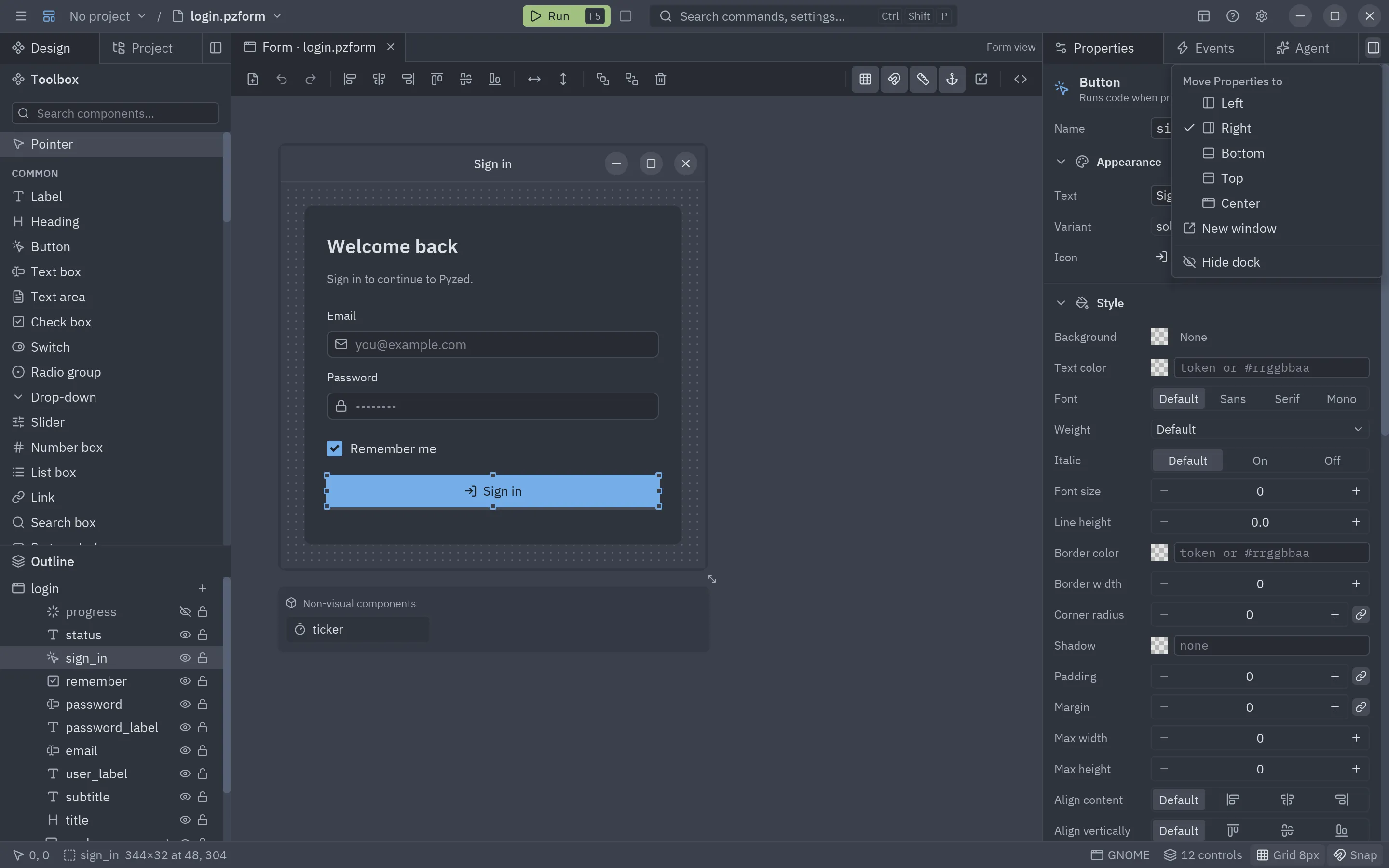Switch to the Project tab
This screenshot has width=1389, height=868.
pyautogui.click(x=151, y=48)
